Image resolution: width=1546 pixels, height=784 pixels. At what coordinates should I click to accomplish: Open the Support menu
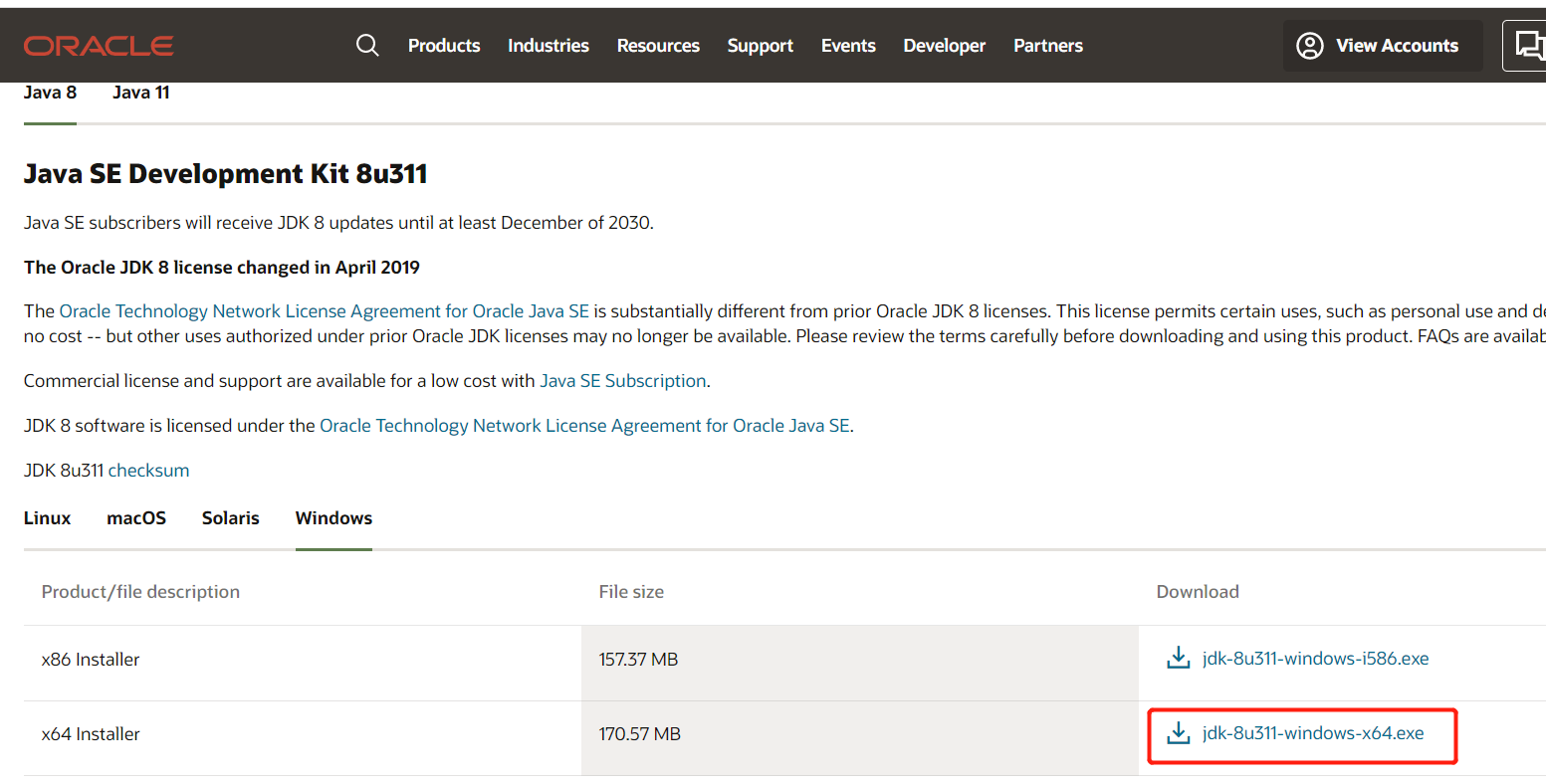pyautogui.click(x=761, y=46)
